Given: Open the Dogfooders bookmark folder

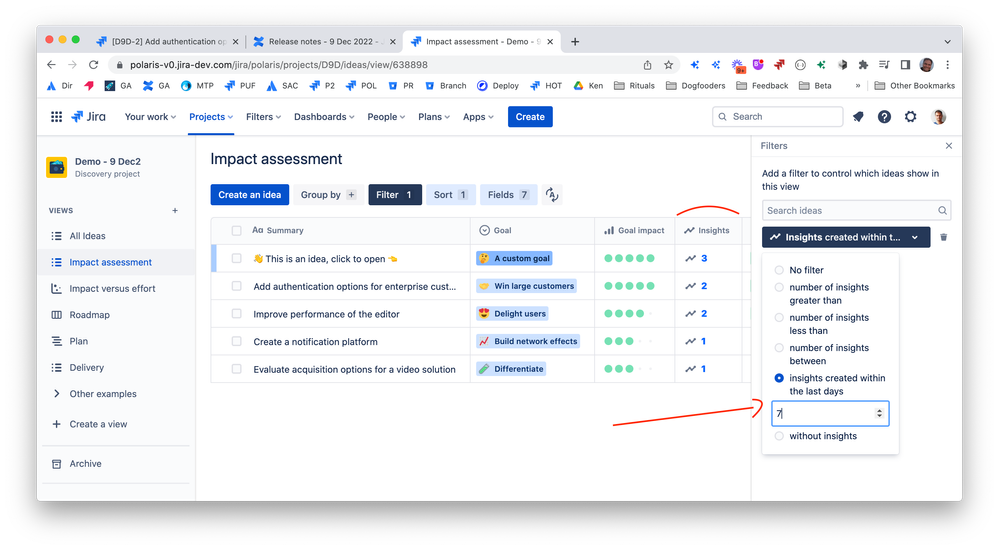Looking at the screenshot, I should click(695, 85).
